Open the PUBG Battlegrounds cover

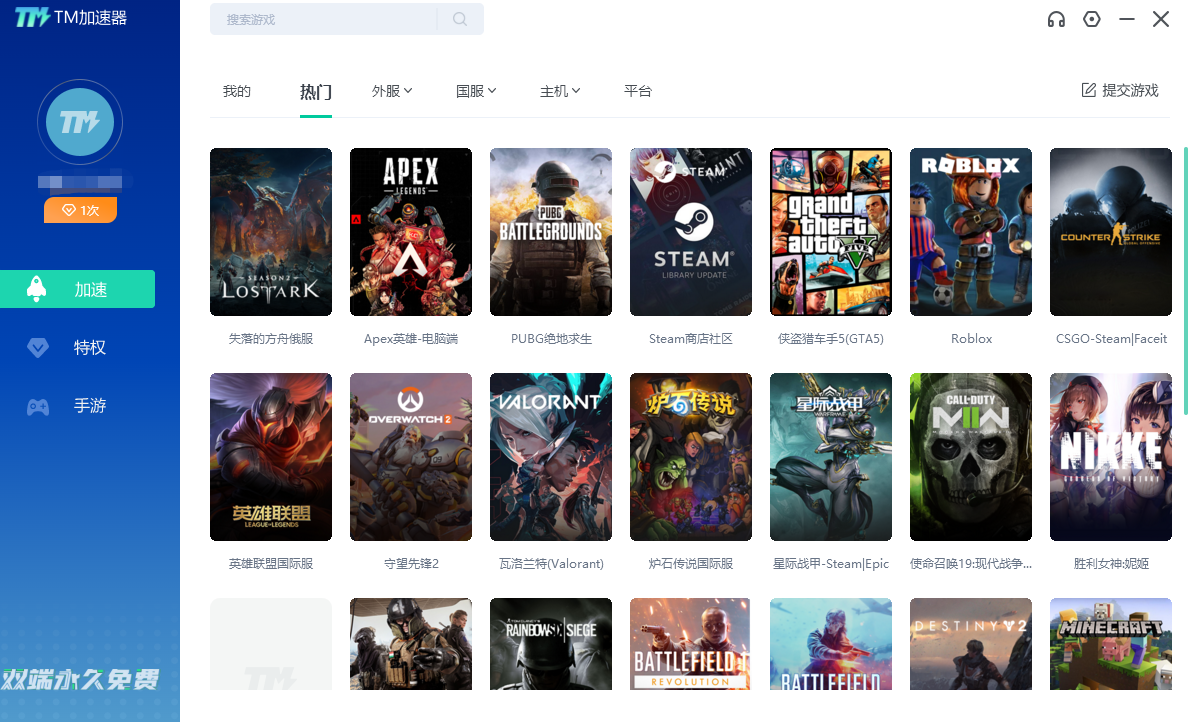[551, 232]
